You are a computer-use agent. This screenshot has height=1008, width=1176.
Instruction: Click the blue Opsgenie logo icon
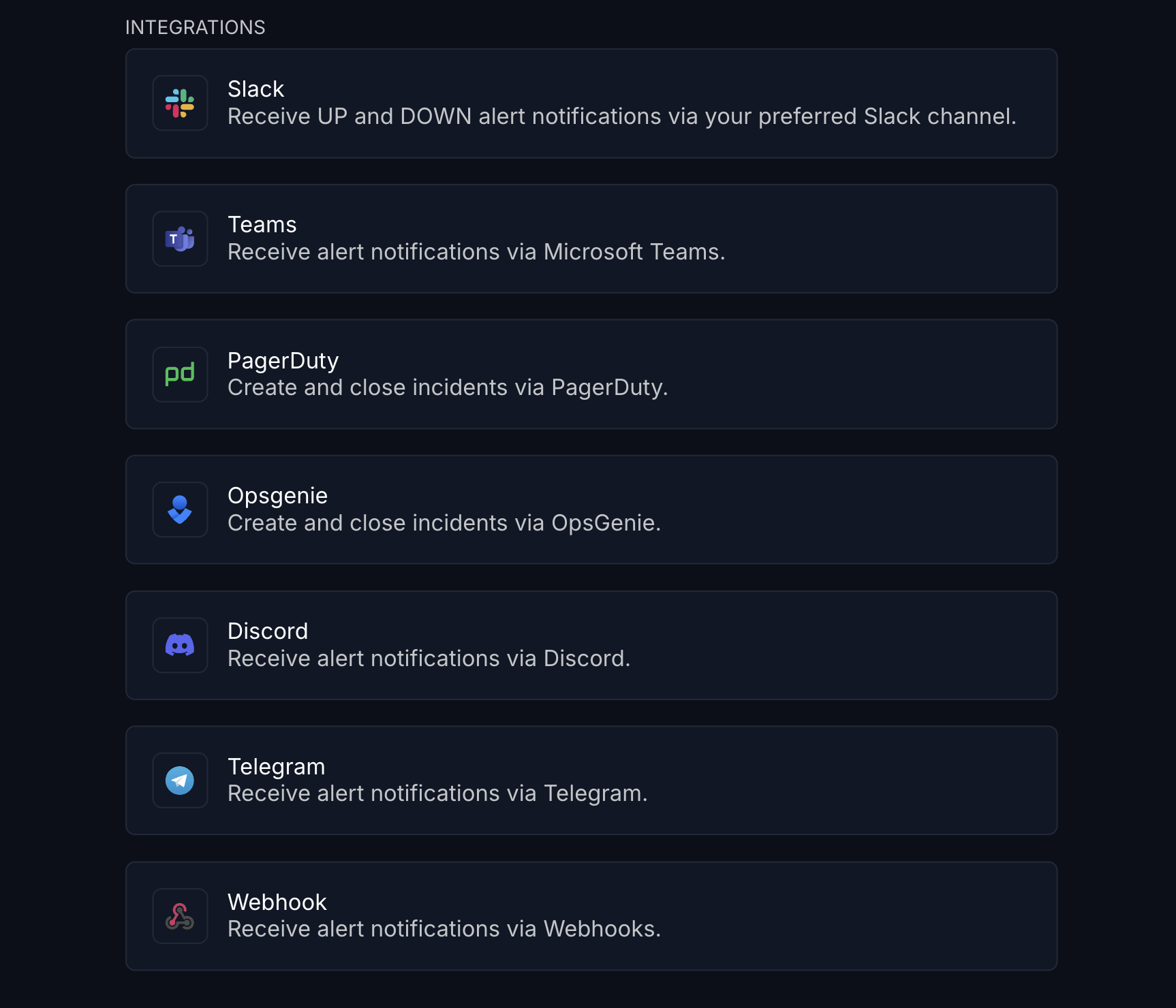(180, 509)
